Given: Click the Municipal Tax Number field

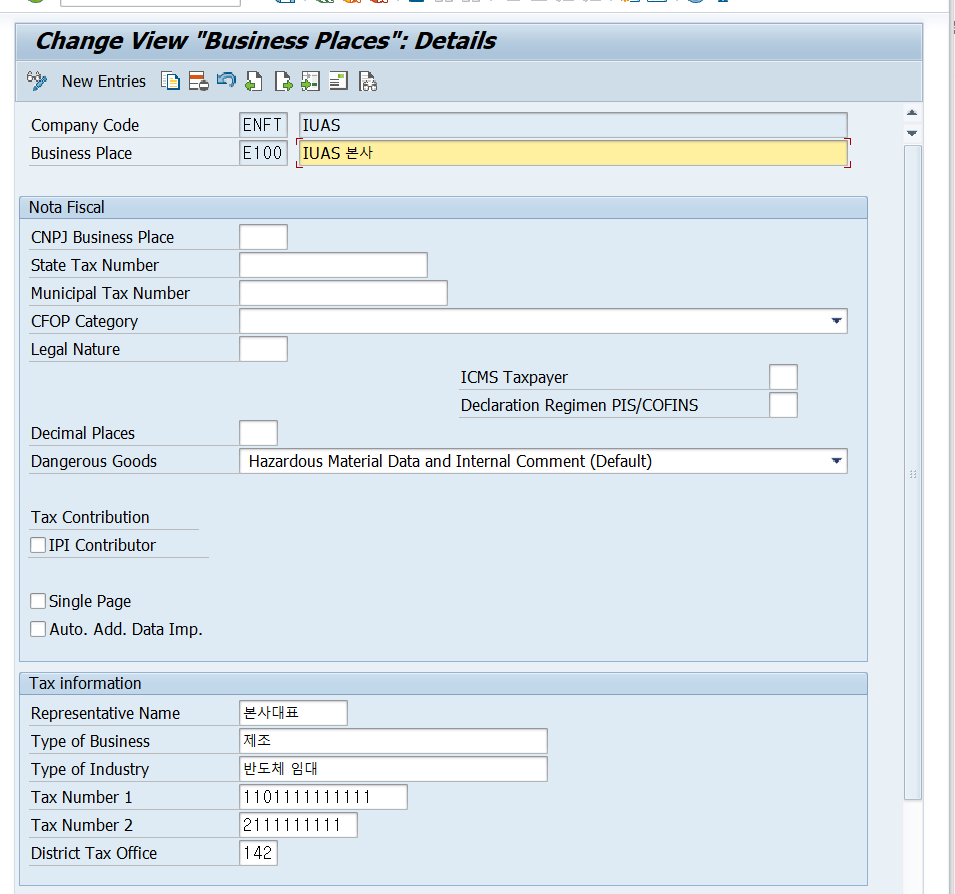Looking at the screenshot, I should (x=344, y=293).
